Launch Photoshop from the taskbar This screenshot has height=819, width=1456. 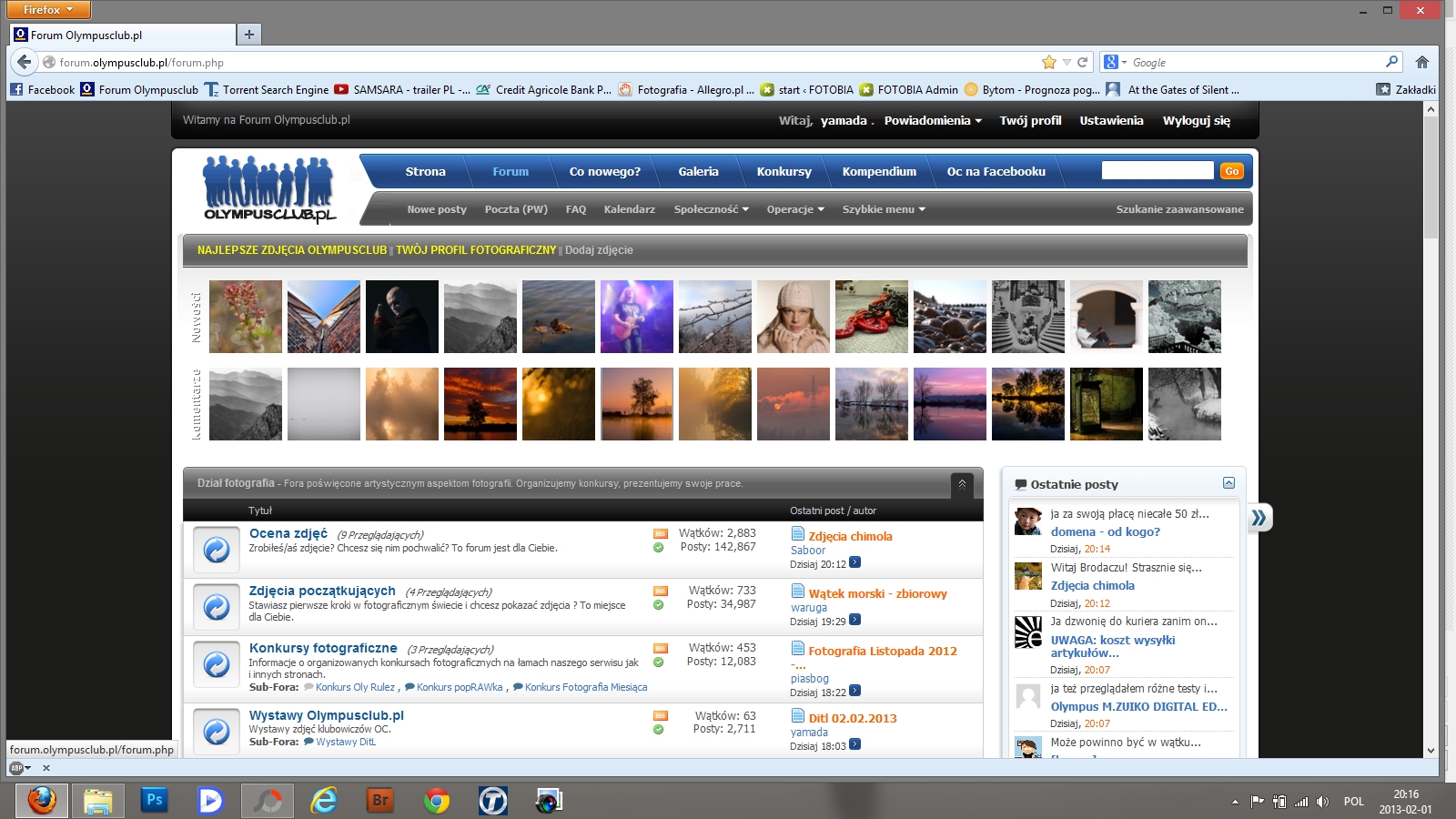[x=155, y=800]
